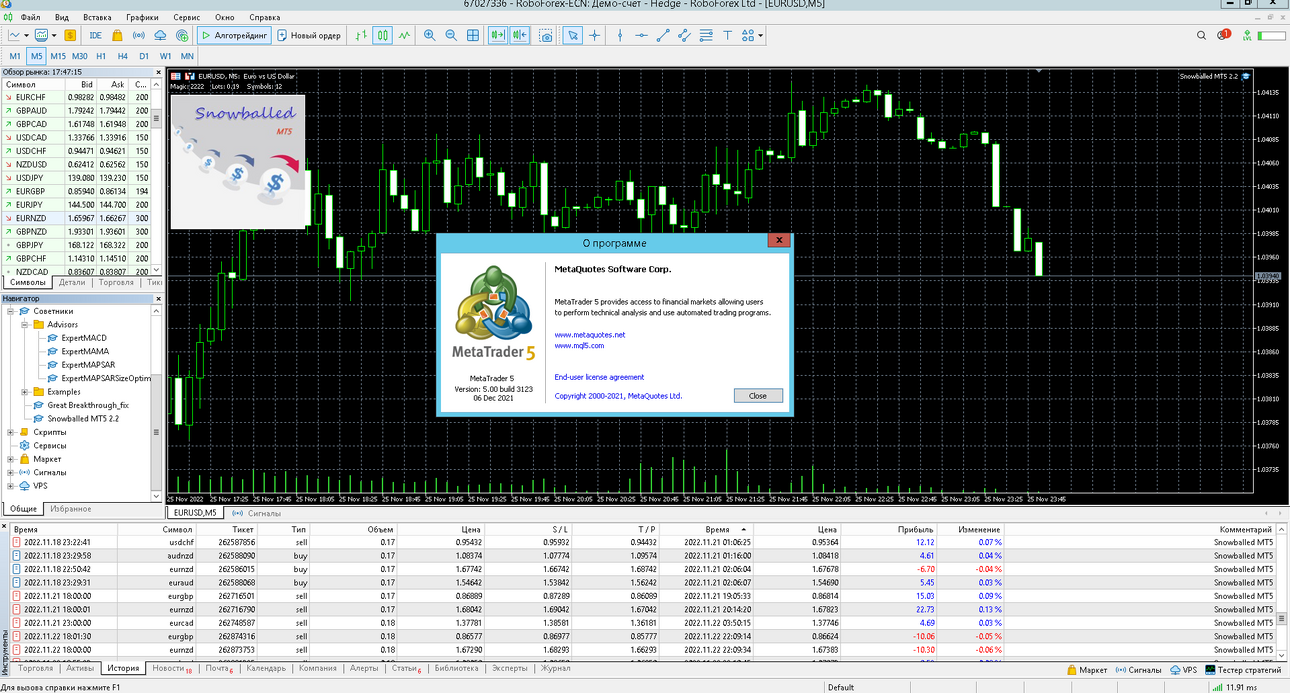
Task: Expand the Examples folder
Action: [25, 392]
